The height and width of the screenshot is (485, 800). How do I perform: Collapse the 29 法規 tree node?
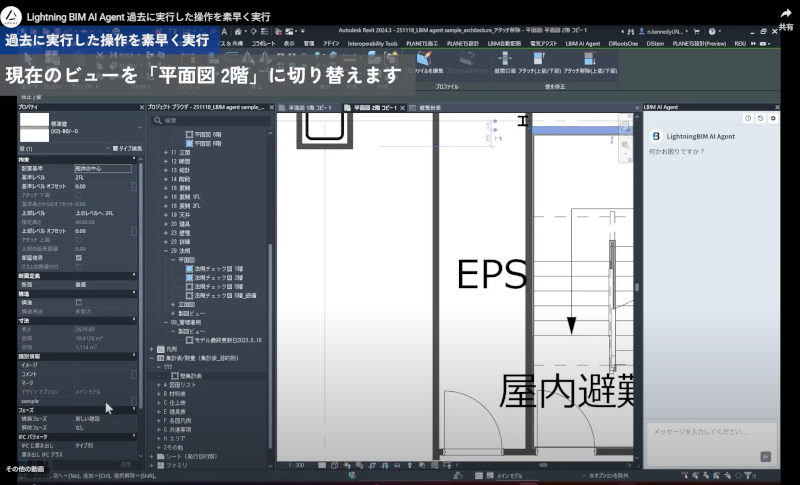tap(167, 250)
